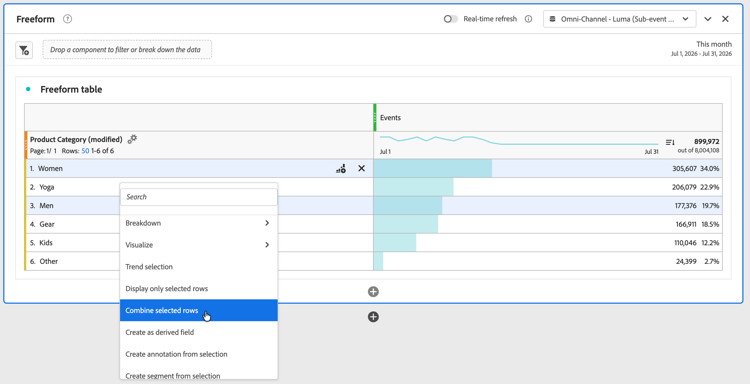The height and width of the screenshot is (384, 750).
Task: Open the This month date range
Action: (x=701, y=49)
